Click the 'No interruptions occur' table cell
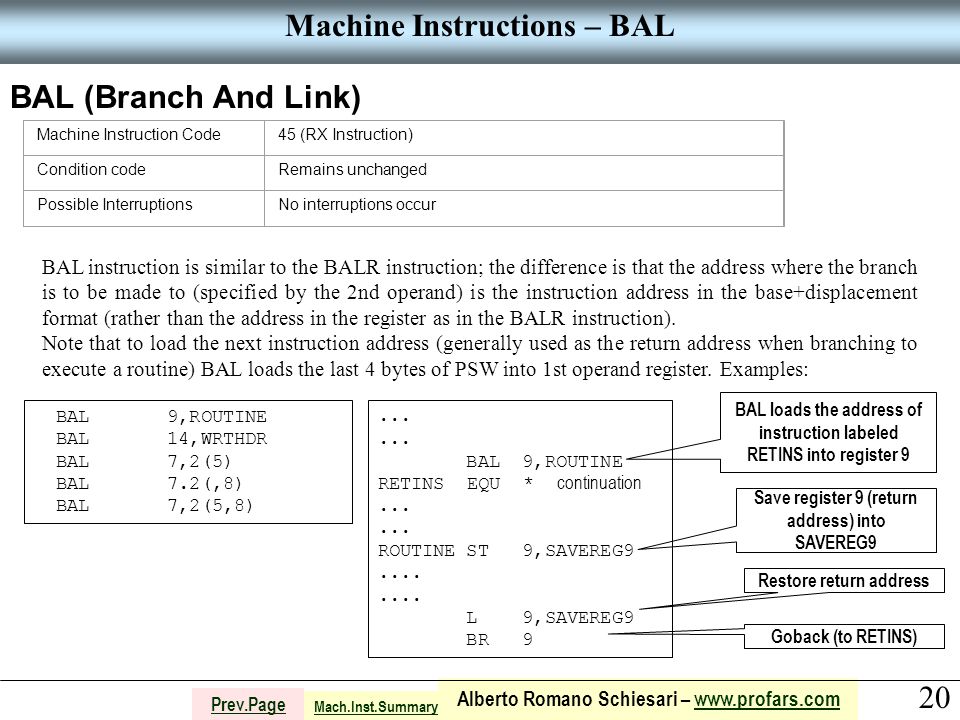 [524, 208]
